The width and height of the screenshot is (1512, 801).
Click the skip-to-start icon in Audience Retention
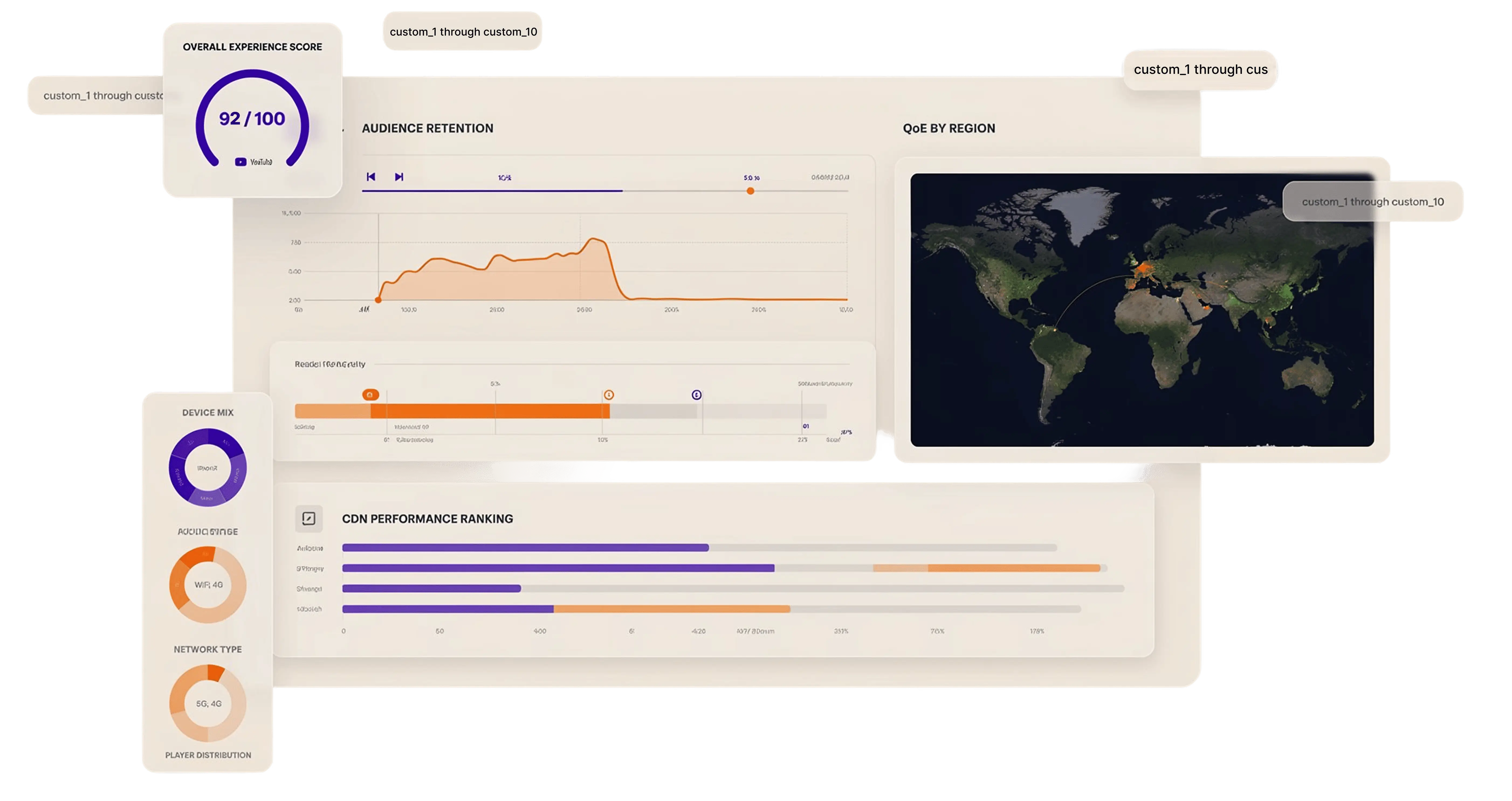coord(371,177)
